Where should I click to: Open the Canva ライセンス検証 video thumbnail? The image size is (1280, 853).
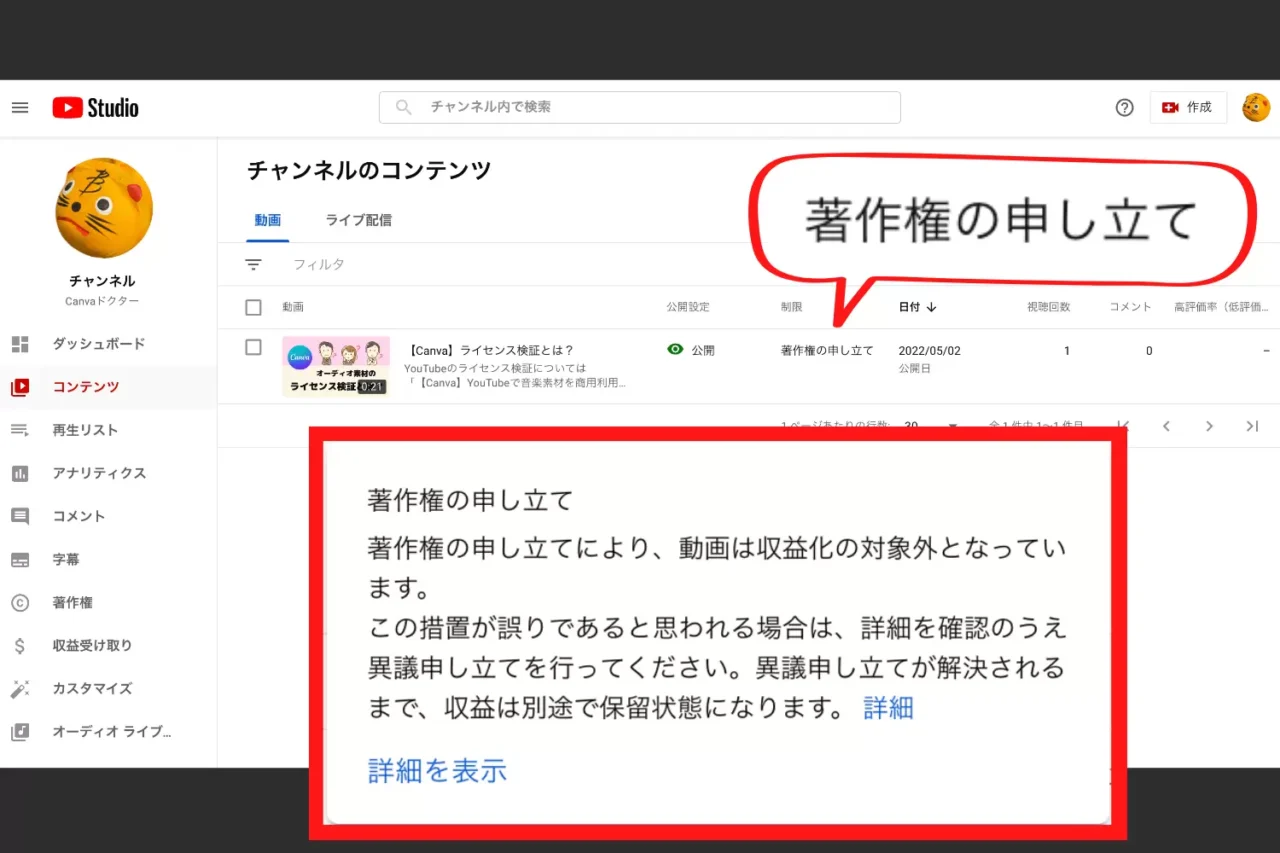point(336,366)
